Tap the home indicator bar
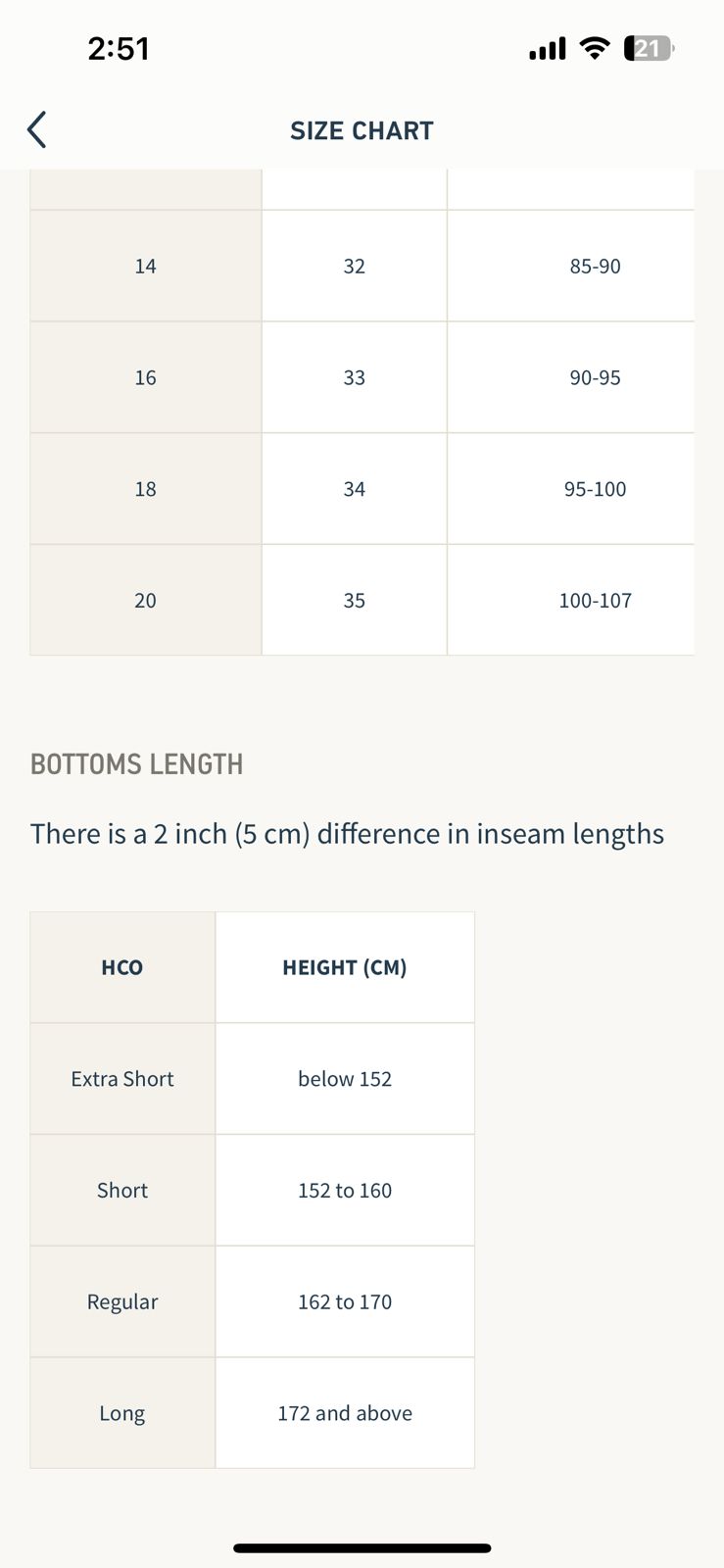724x1568 pixels. 362,1548
